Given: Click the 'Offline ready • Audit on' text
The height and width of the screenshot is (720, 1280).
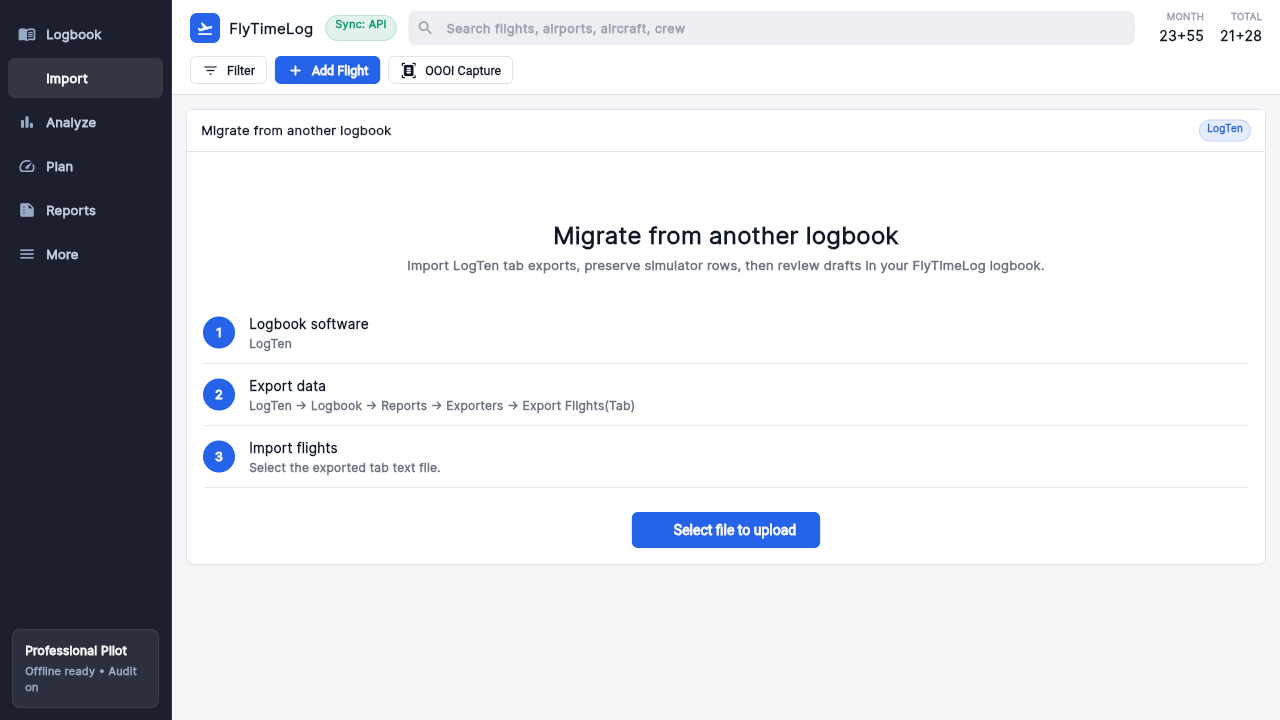Looking at the screenshot, I should (x=81, y=679).
